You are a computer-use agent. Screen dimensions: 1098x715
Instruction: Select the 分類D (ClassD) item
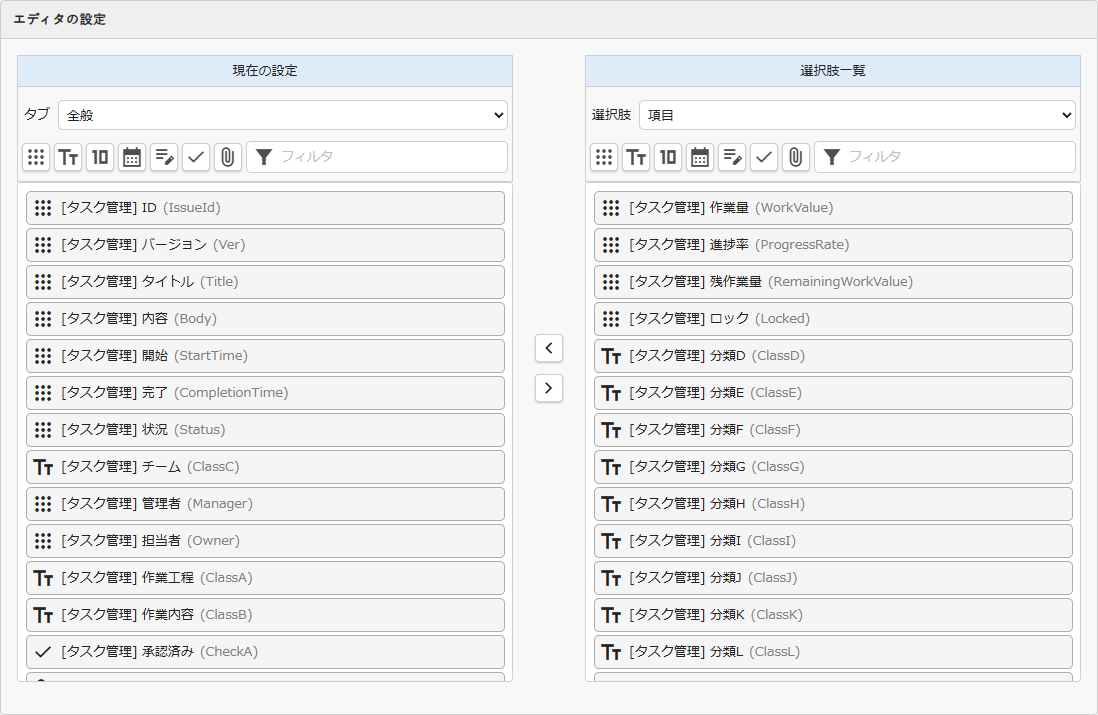coord(833,356)
